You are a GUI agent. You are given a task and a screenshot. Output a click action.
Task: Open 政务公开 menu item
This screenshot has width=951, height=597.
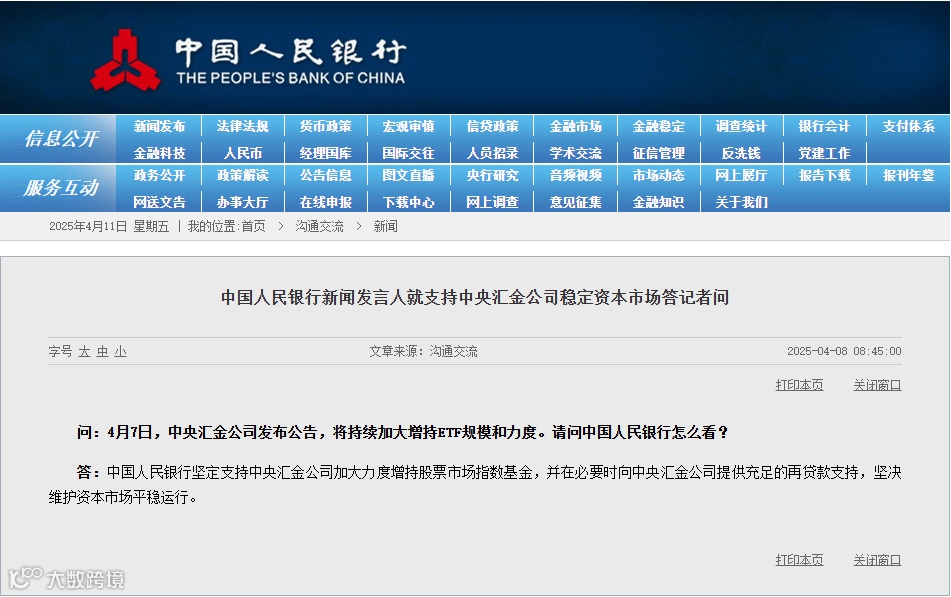pos(160,175)
